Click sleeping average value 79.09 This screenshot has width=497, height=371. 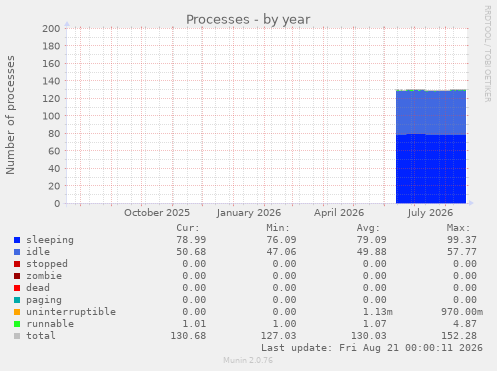click(x=372, y=240)
